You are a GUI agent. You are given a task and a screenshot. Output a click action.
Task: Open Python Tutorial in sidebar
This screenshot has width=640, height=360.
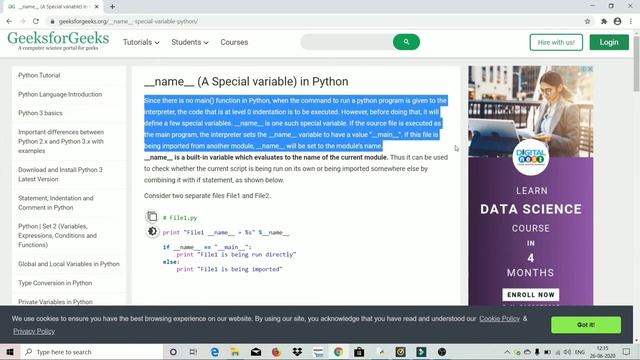(39, 75)
